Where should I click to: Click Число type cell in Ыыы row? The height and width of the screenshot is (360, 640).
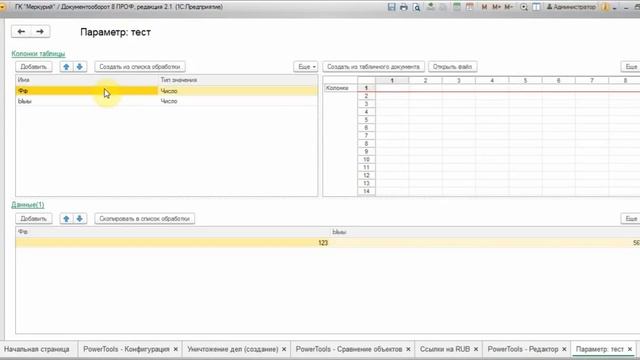click(238, 101)
